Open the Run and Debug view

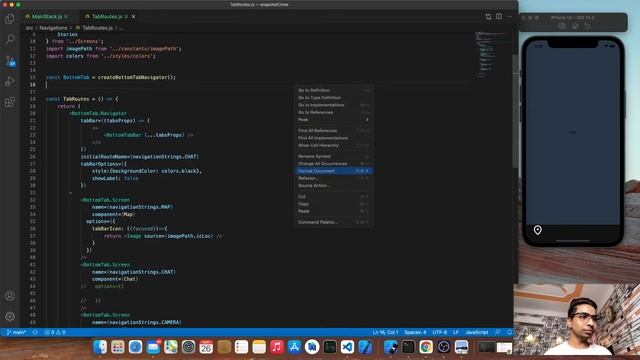pyautogui.click(x=10, y=81)
